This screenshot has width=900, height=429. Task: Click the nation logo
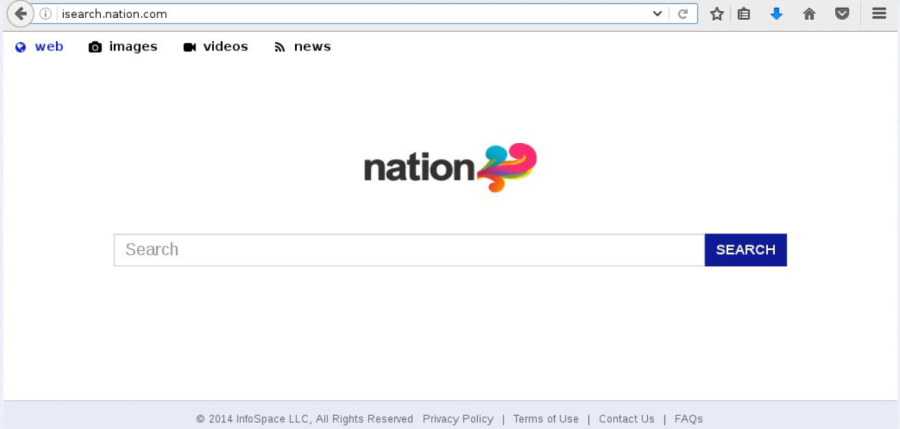pyautogui.click(x=451, y=167)
